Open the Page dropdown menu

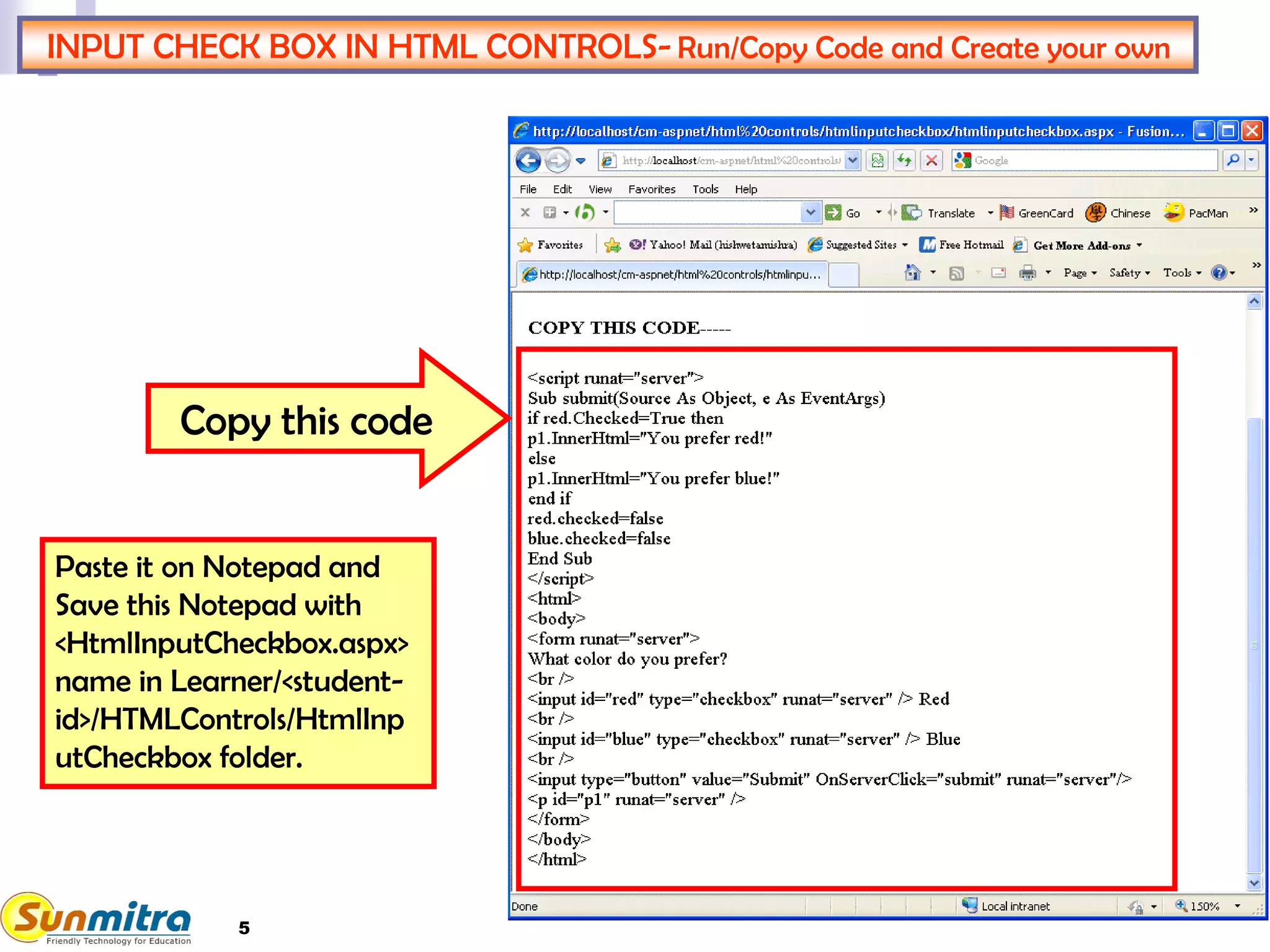pyautogui.click(x=1080, y=273)
